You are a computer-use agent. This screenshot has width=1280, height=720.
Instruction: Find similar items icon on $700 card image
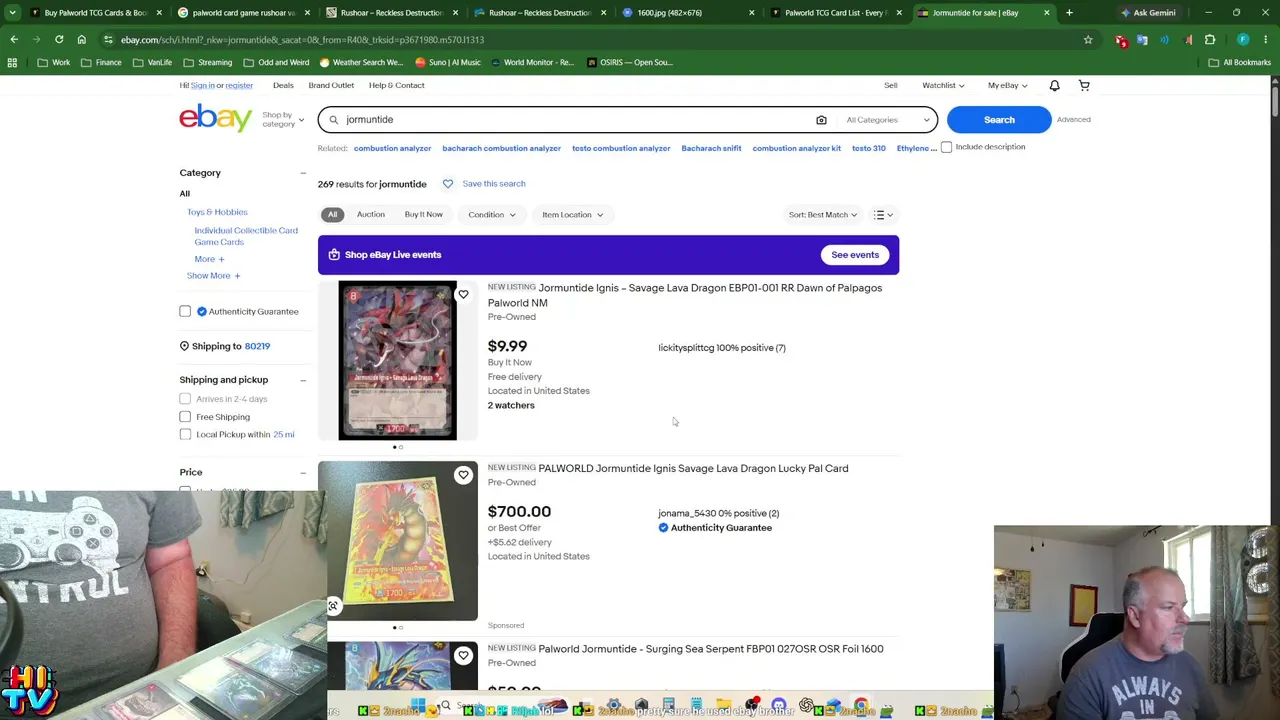pos(333,606)
